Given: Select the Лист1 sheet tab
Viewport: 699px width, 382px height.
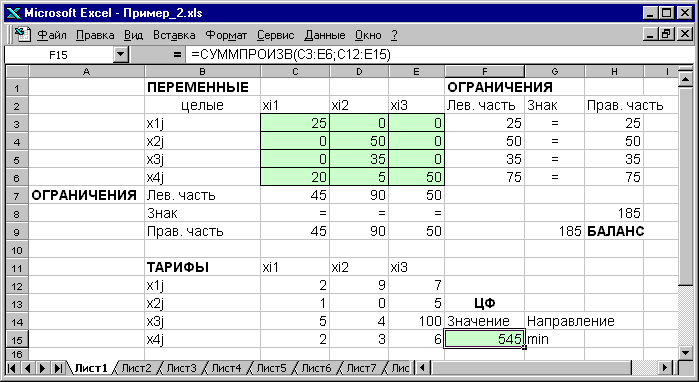Looking at the screenshot, I should click(91, 368).
